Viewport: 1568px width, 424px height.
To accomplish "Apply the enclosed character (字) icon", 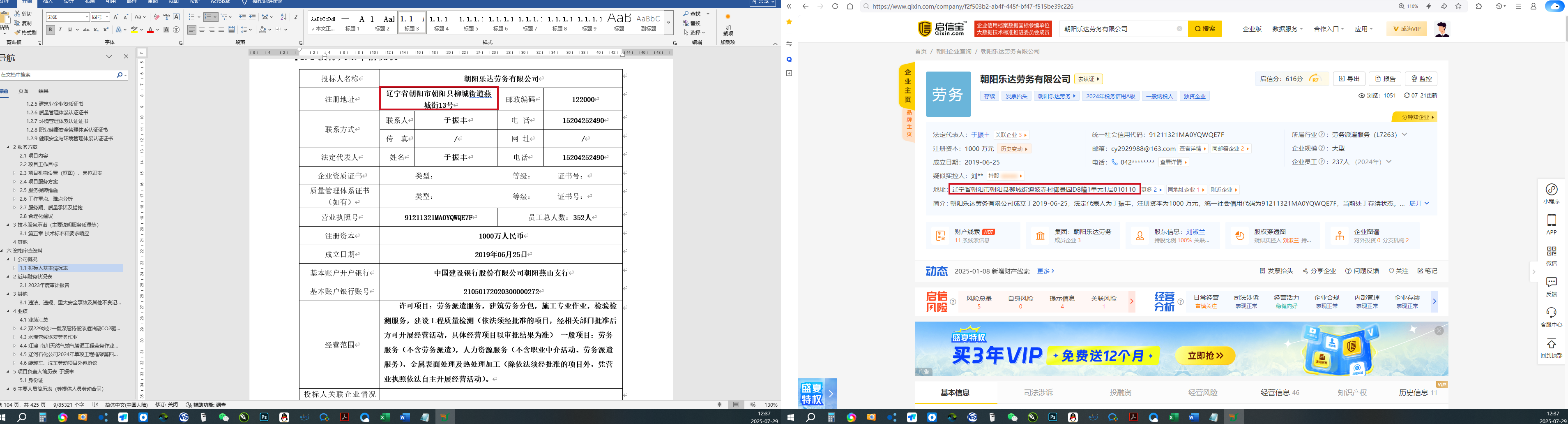I will tap(177, 30).
